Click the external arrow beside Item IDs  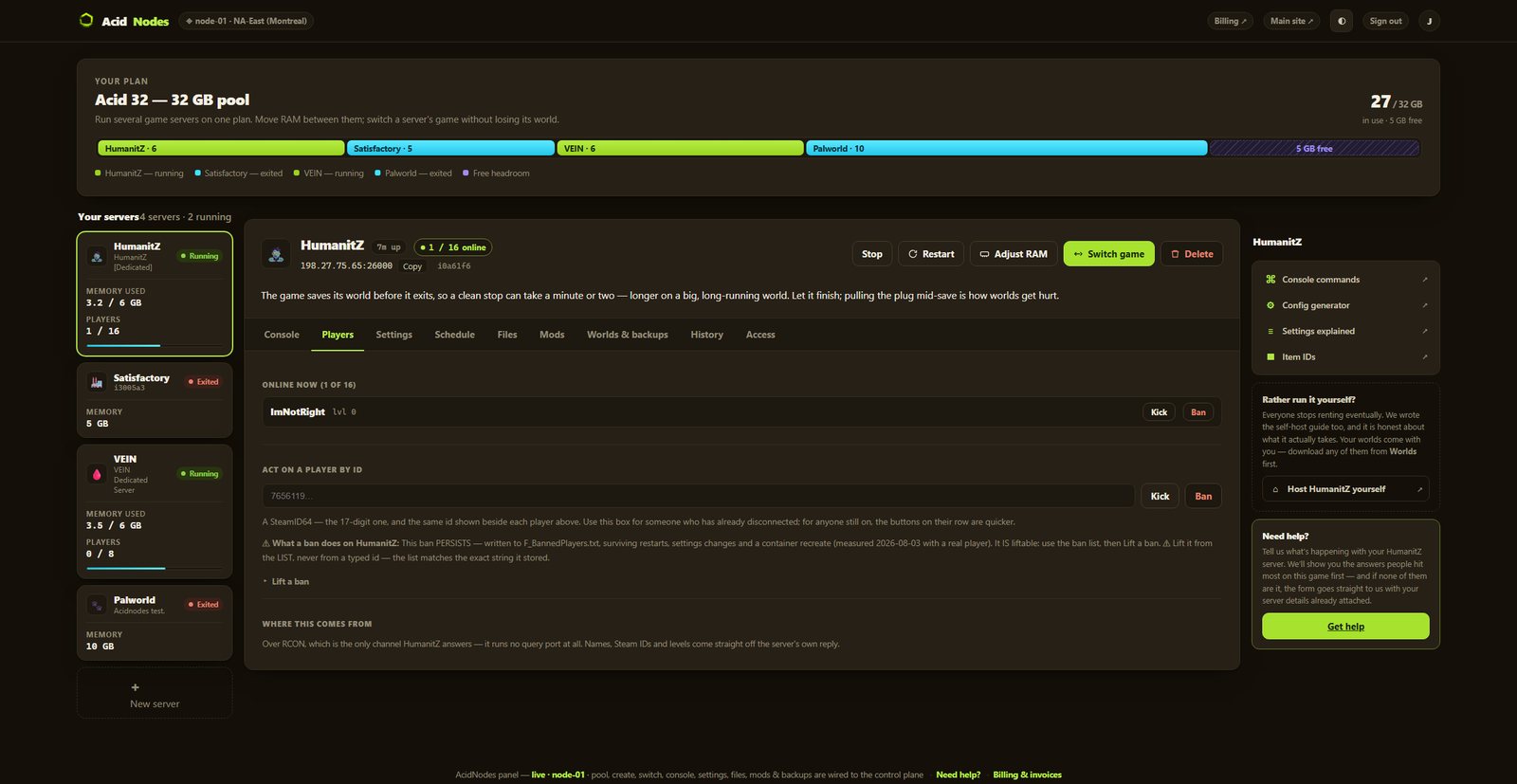(1424, 356)
